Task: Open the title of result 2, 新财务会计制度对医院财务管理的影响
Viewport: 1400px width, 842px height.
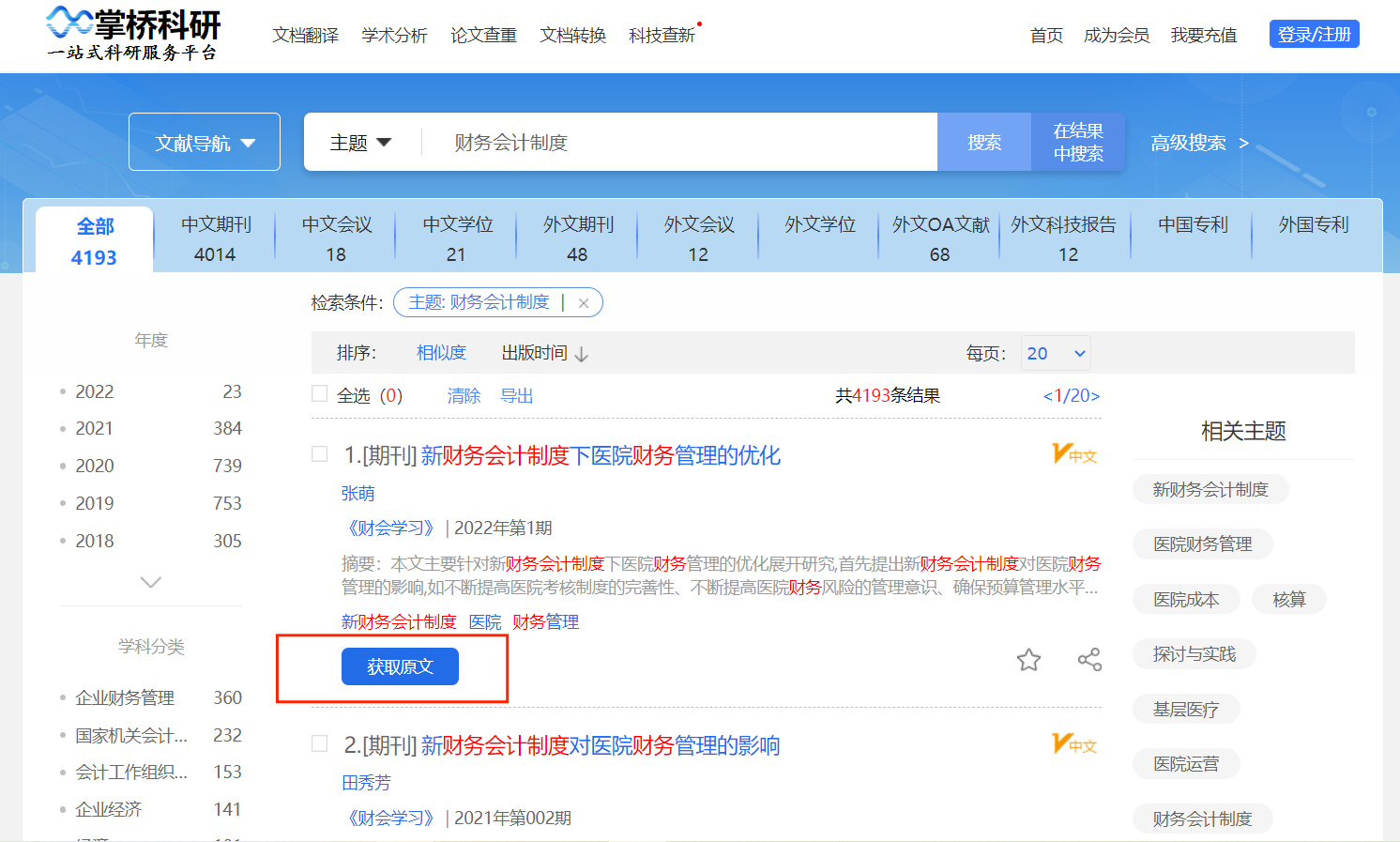Action: click(x=601, y=745)
